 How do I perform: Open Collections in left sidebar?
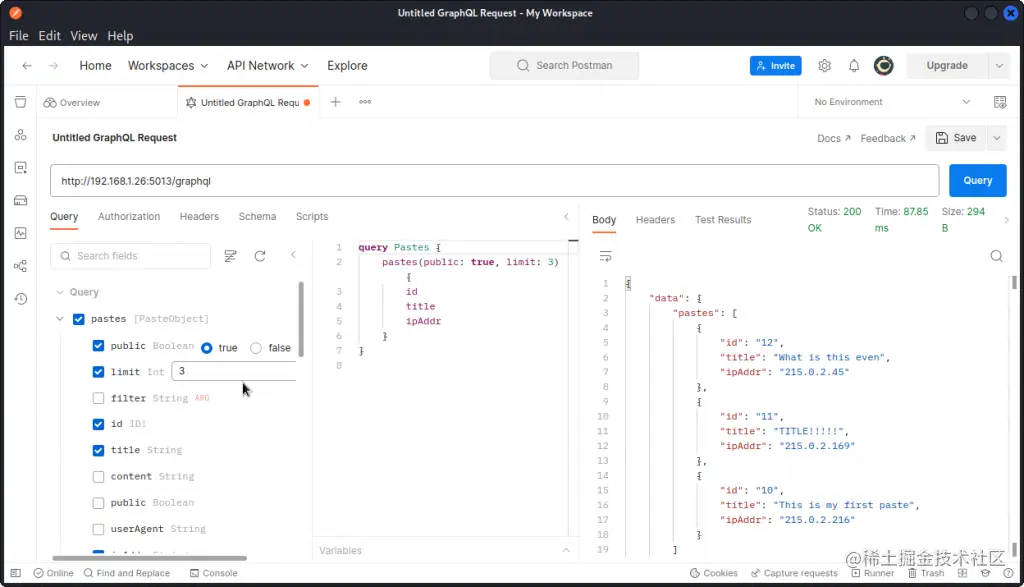[x=20, y=102]
